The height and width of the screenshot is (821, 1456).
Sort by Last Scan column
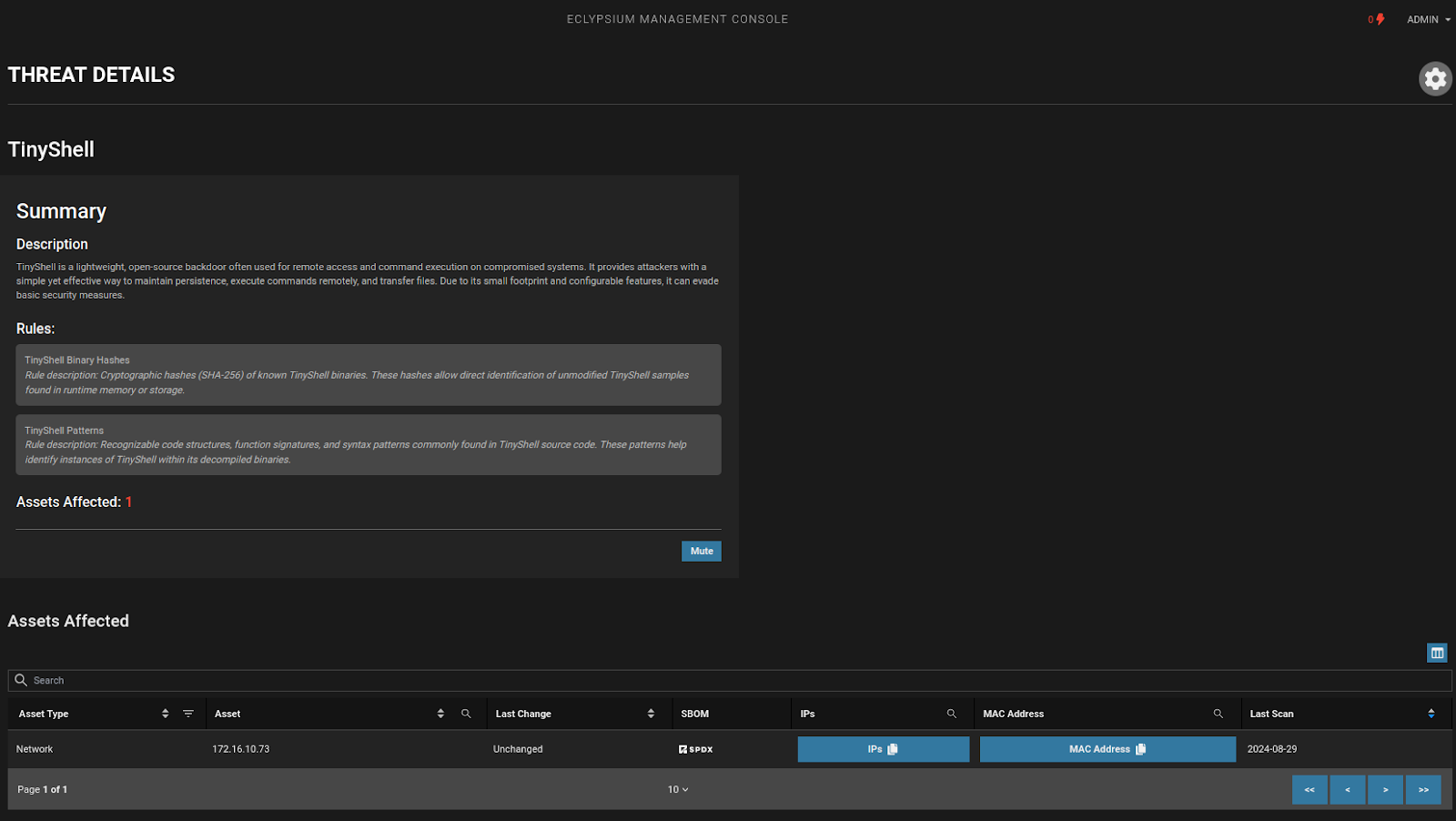point(1431,714)
